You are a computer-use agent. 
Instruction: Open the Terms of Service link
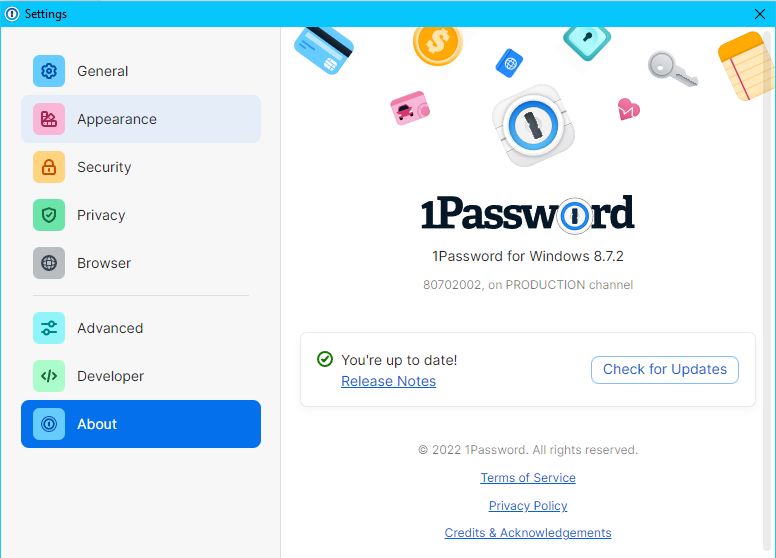tap(528, 478)
